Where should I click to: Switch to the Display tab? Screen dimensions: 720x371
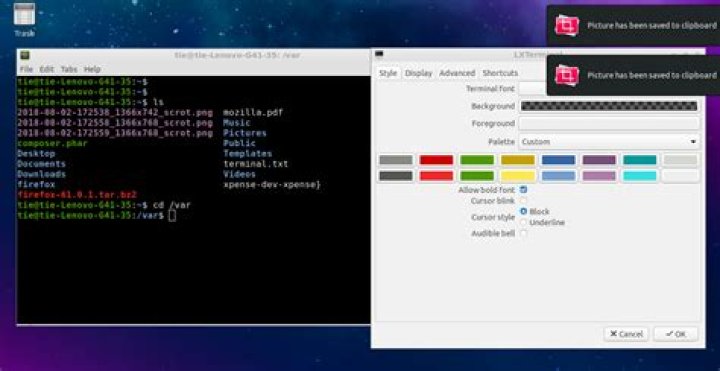pos(418,73)
